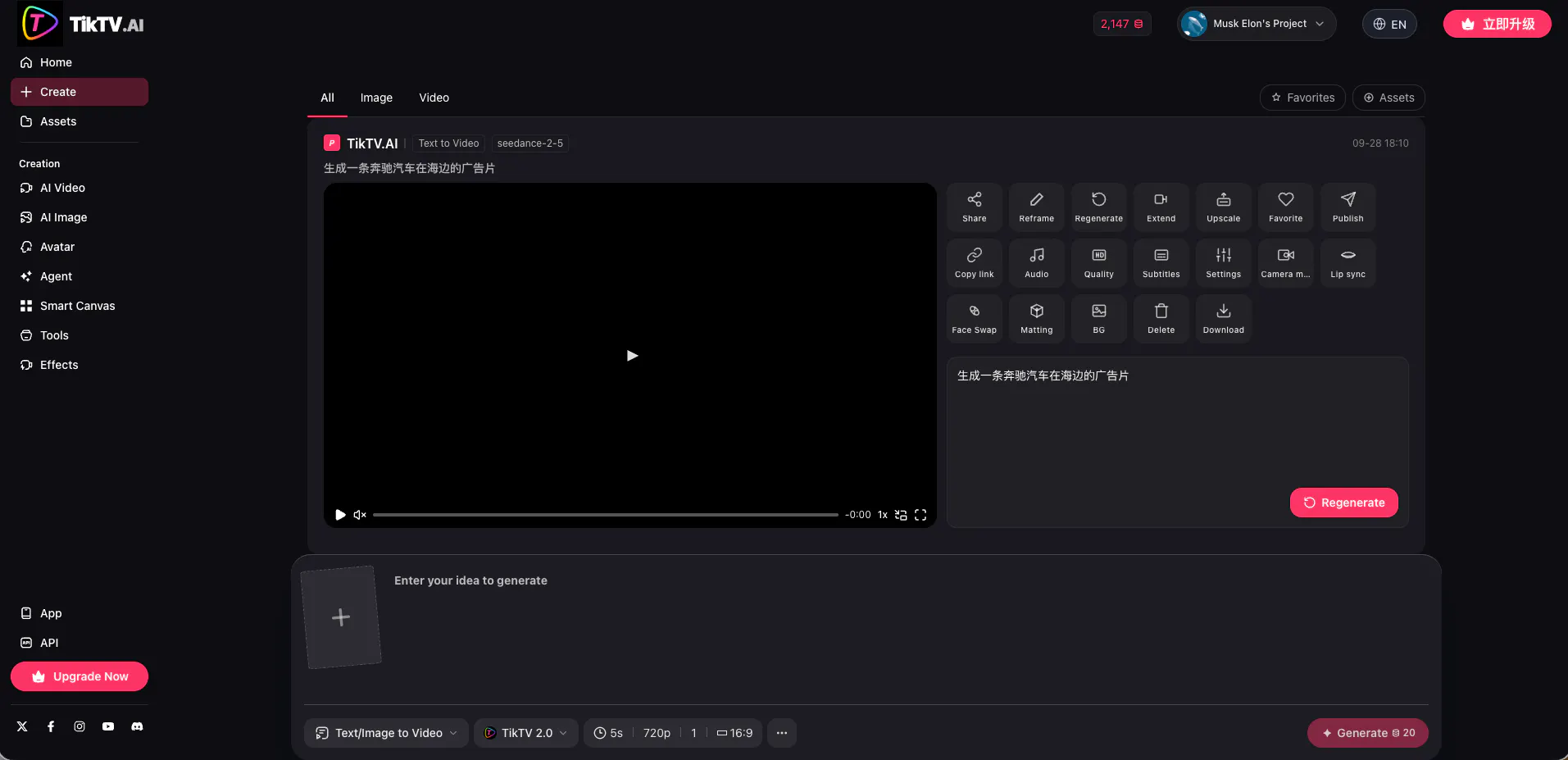Open the Audio tool
Screen dimensions: 1568x760
coord(1036,262)
